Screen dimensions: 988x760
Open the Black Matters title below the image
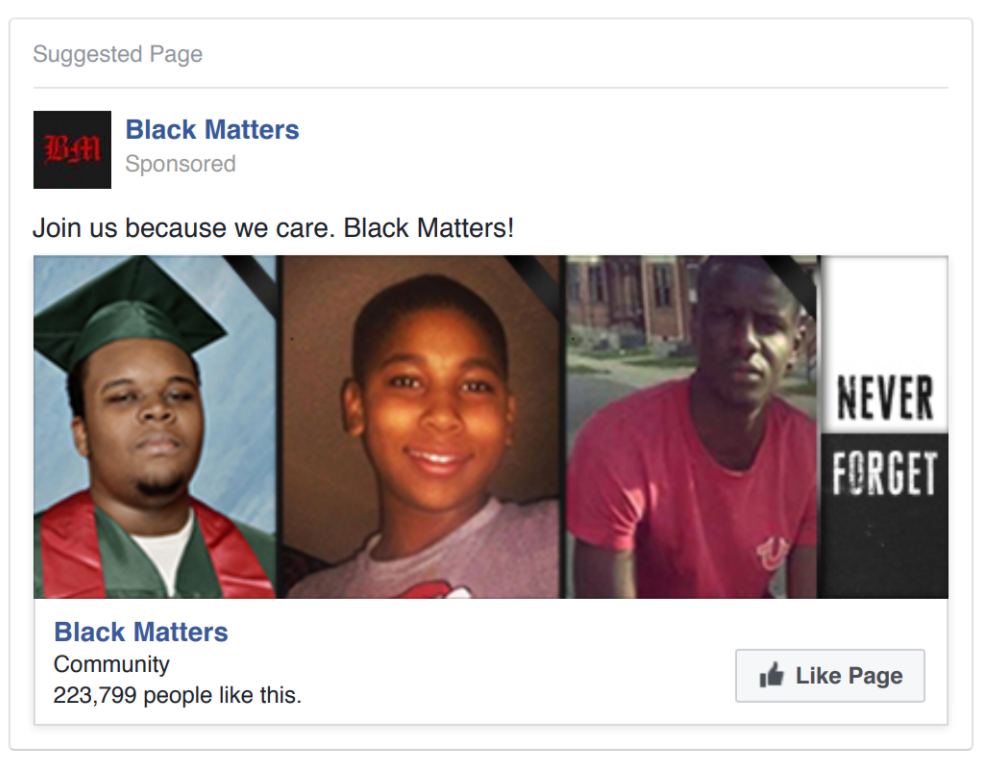click(141, 632)
